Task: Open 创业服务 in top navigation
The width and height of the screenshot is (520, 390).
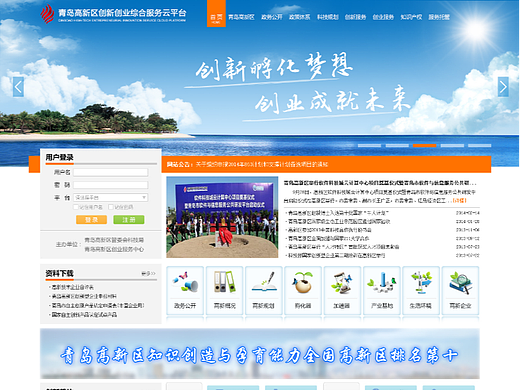Action: tap(383, 17)
